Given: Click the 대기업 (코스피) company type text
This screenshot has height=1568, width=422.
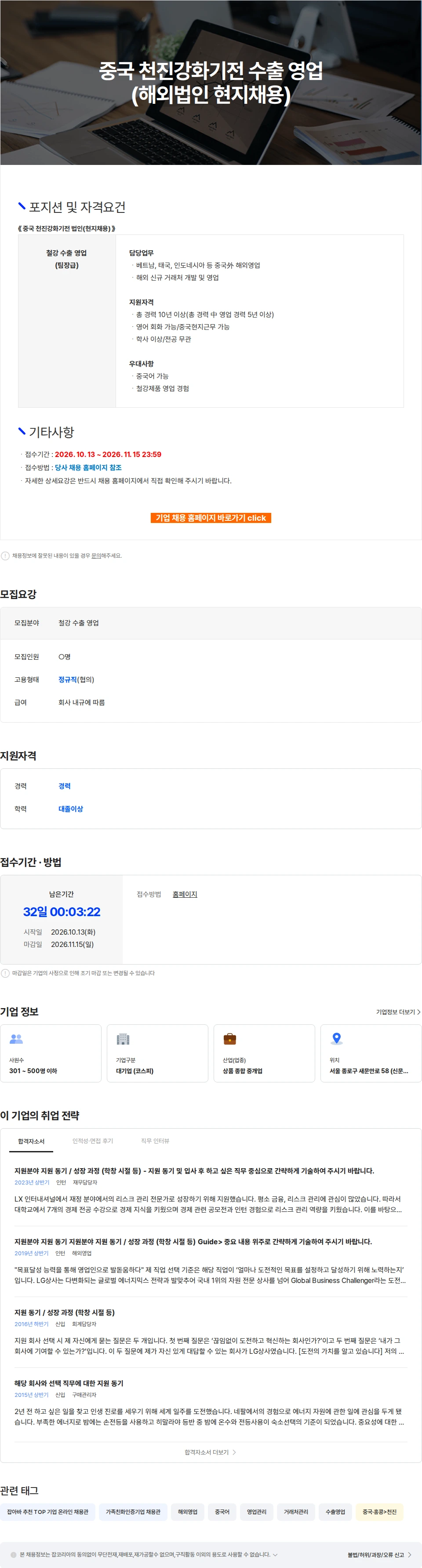Looking at the screenshot, I should [135, 1071].
